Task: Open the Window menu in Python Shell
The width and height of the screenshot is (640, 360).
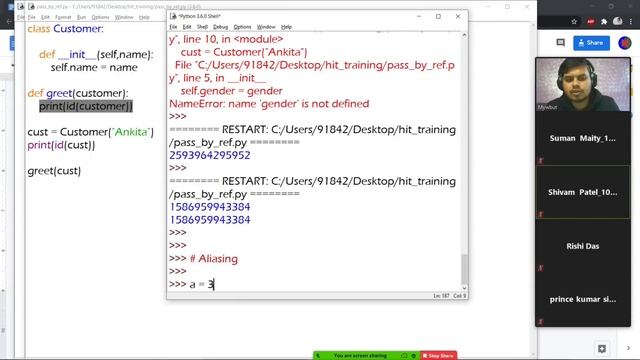Action: pos(266,27)
